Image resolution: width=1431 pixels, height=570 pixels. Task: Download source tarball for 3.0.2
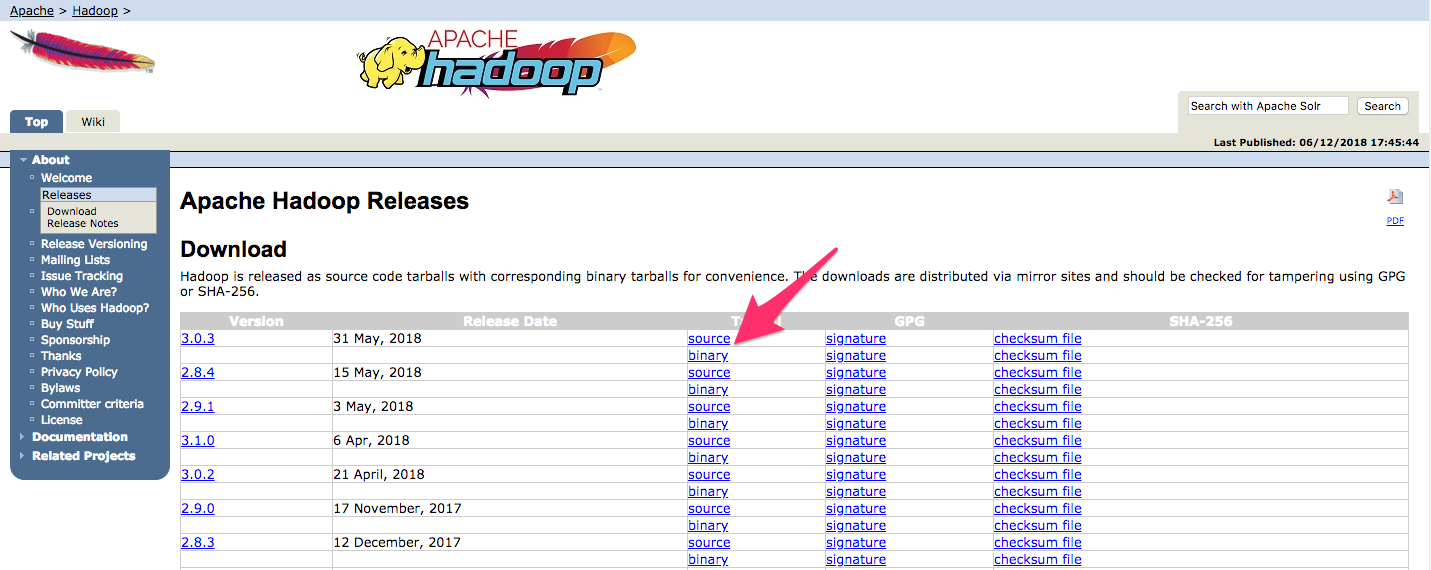tap(709, 474)
